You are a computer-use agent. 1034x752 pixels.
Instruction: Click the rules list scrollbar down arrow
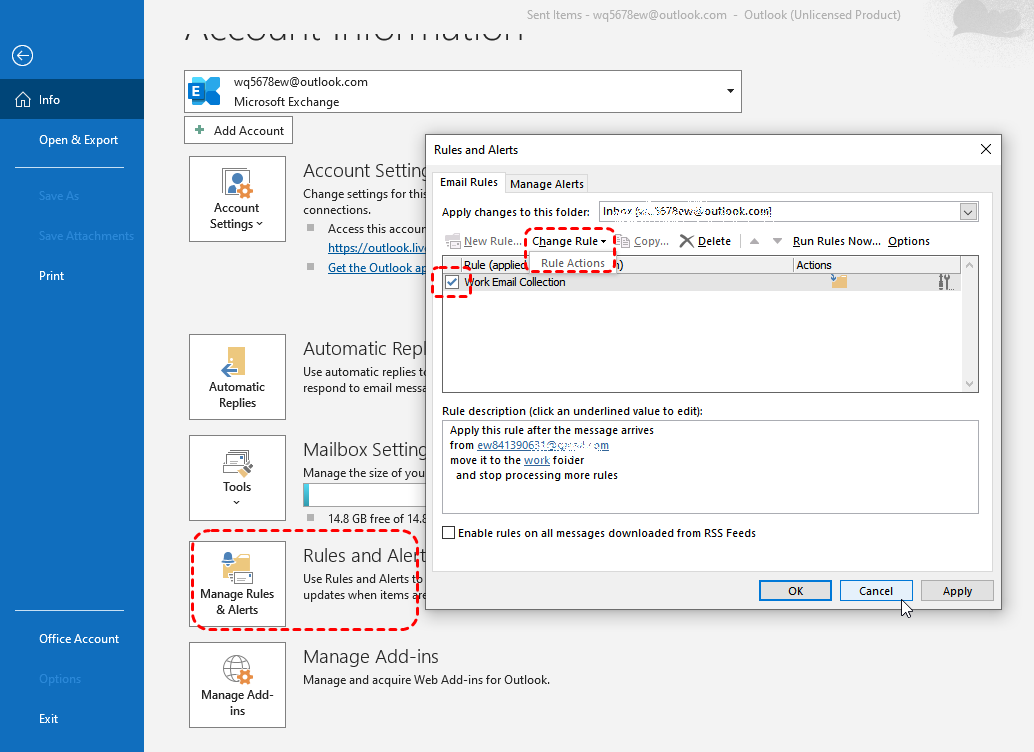click(969, 384)
